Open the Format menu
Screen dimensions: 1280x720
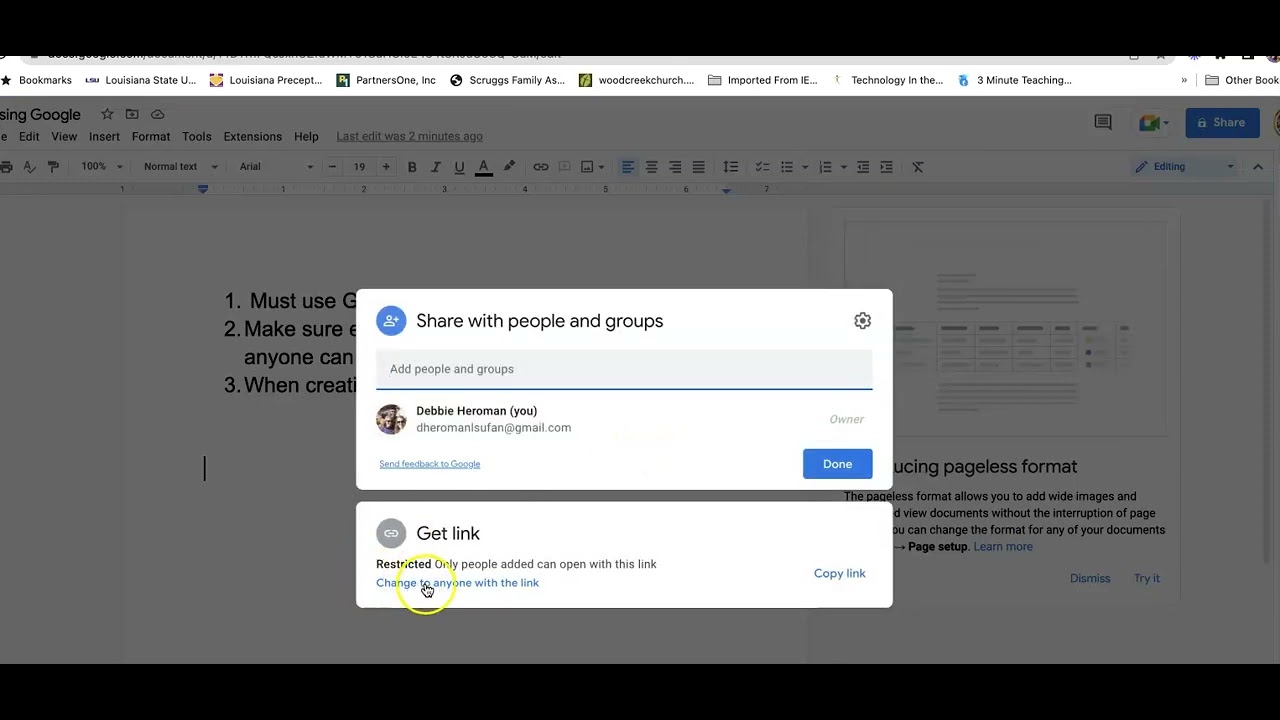(x=151, y=137)
